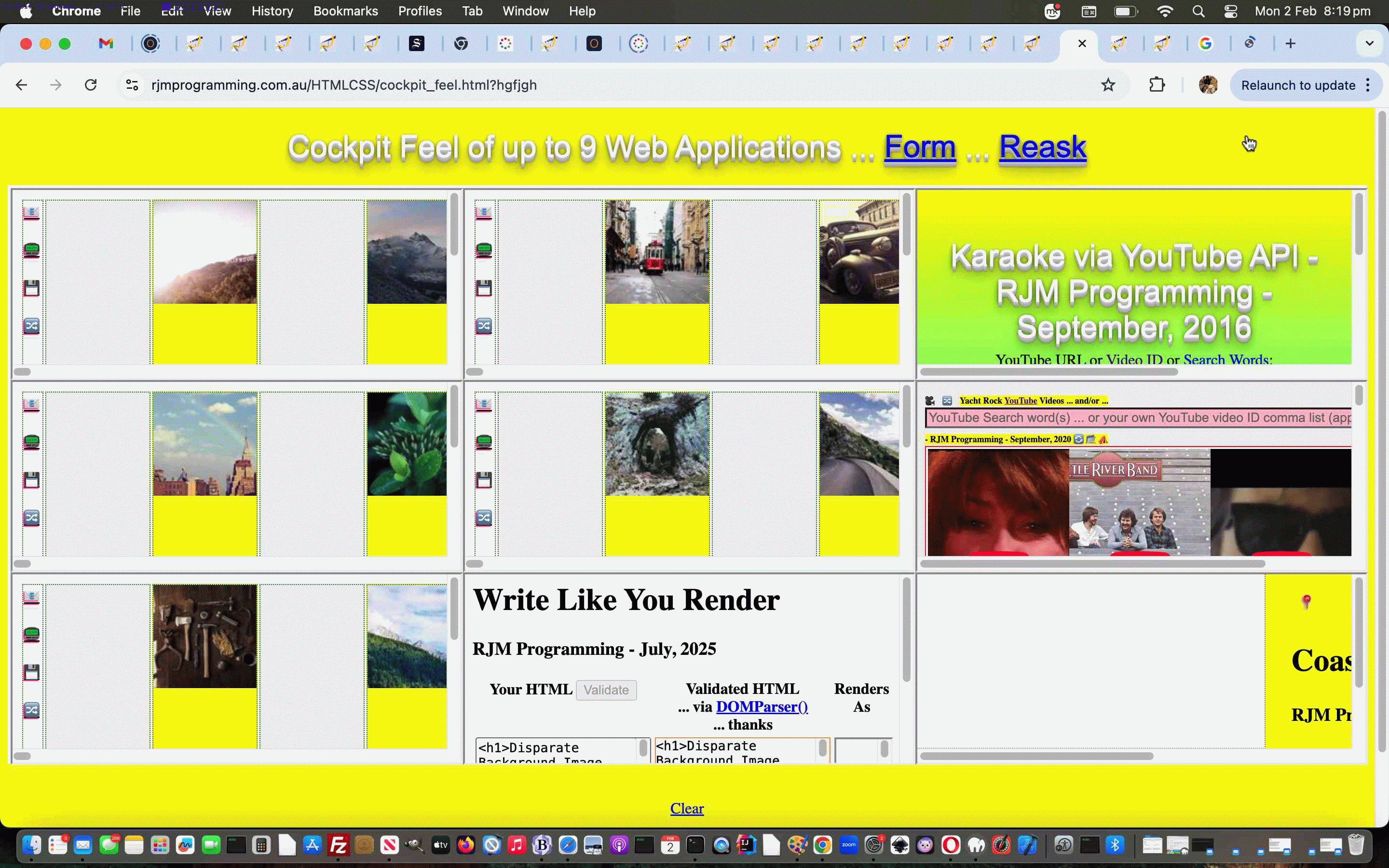Click the shuffle icon in the bottom-left panel
The width and height of the screenshot is (1389, 868).
[31, 710]
